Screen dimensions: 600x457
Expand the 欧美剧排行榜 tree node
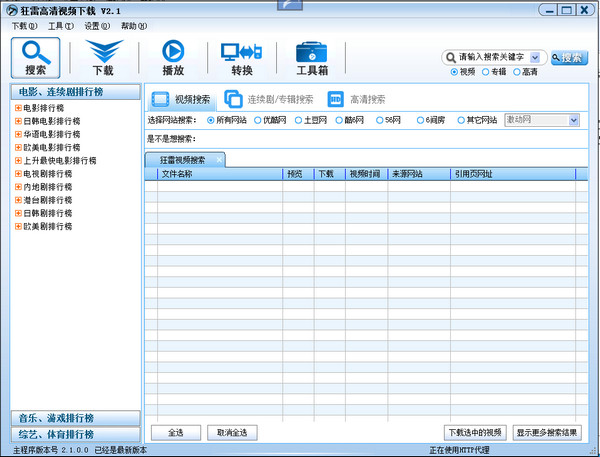click(x=18, y=226)
